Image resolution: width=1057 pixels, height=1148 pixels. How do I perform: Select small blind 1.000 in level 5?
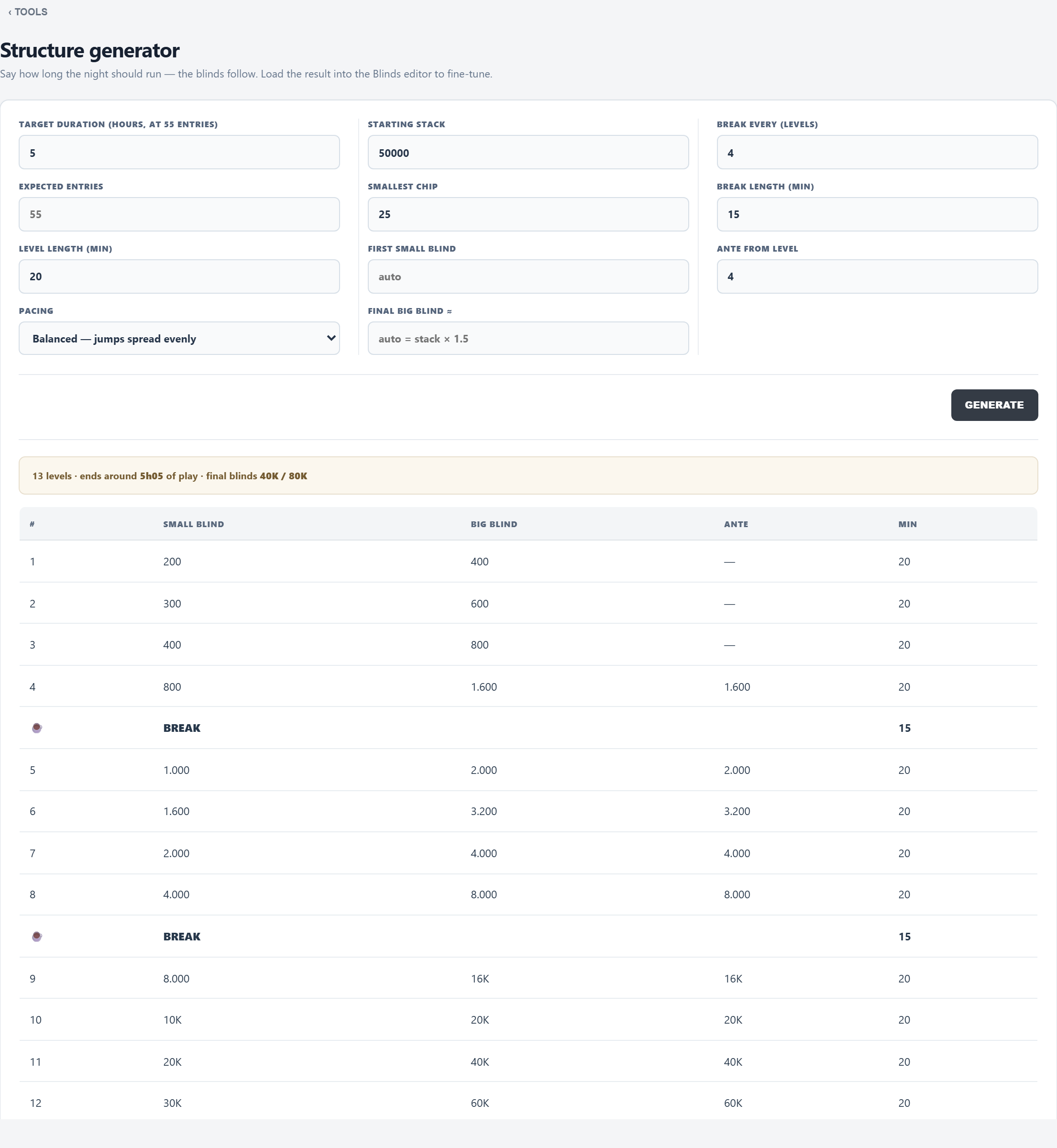(176, 771)
